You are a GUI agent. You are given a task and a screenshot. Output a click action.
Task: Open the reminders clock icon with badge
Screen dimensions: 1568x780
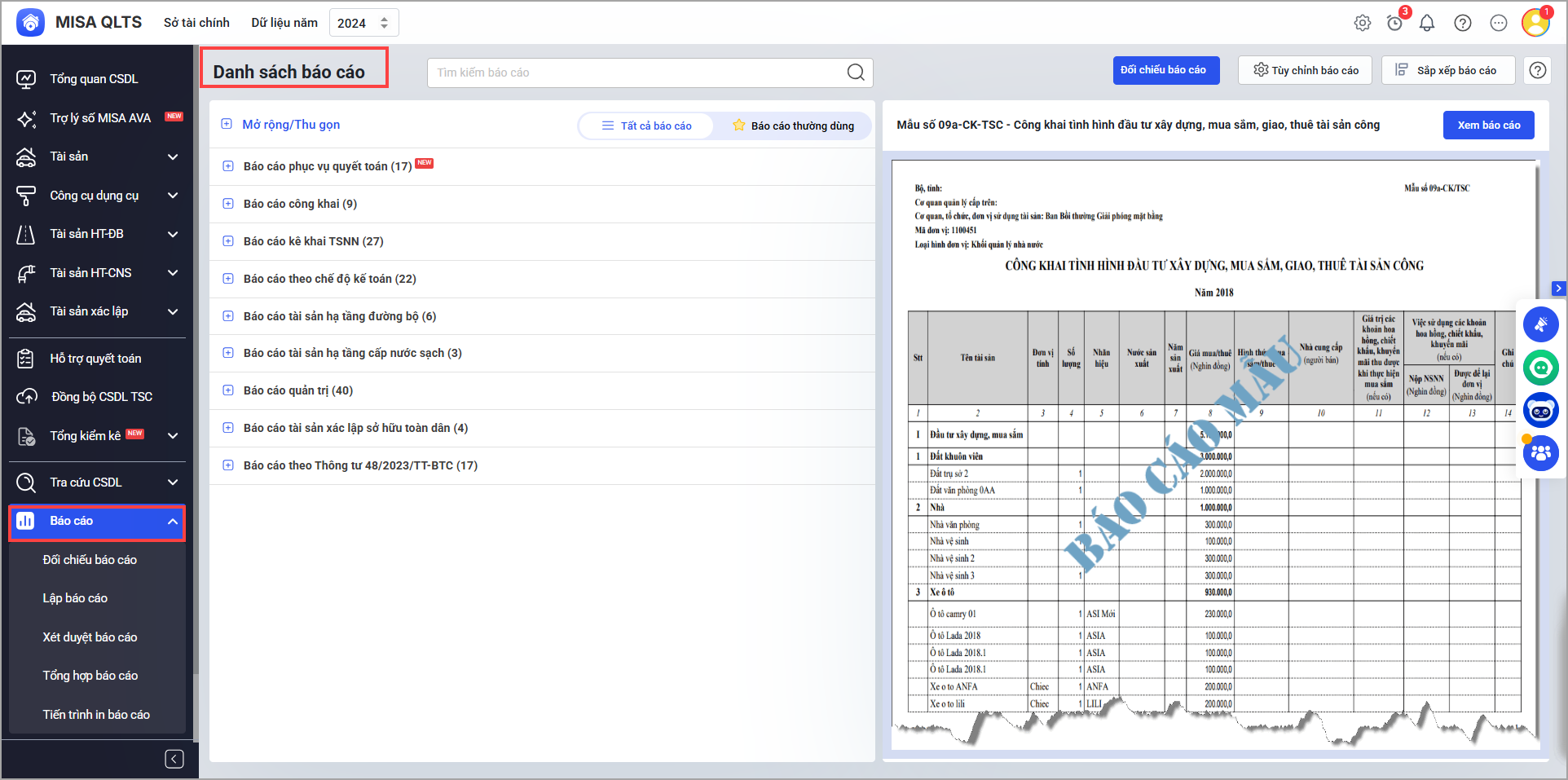(1394, 23)
